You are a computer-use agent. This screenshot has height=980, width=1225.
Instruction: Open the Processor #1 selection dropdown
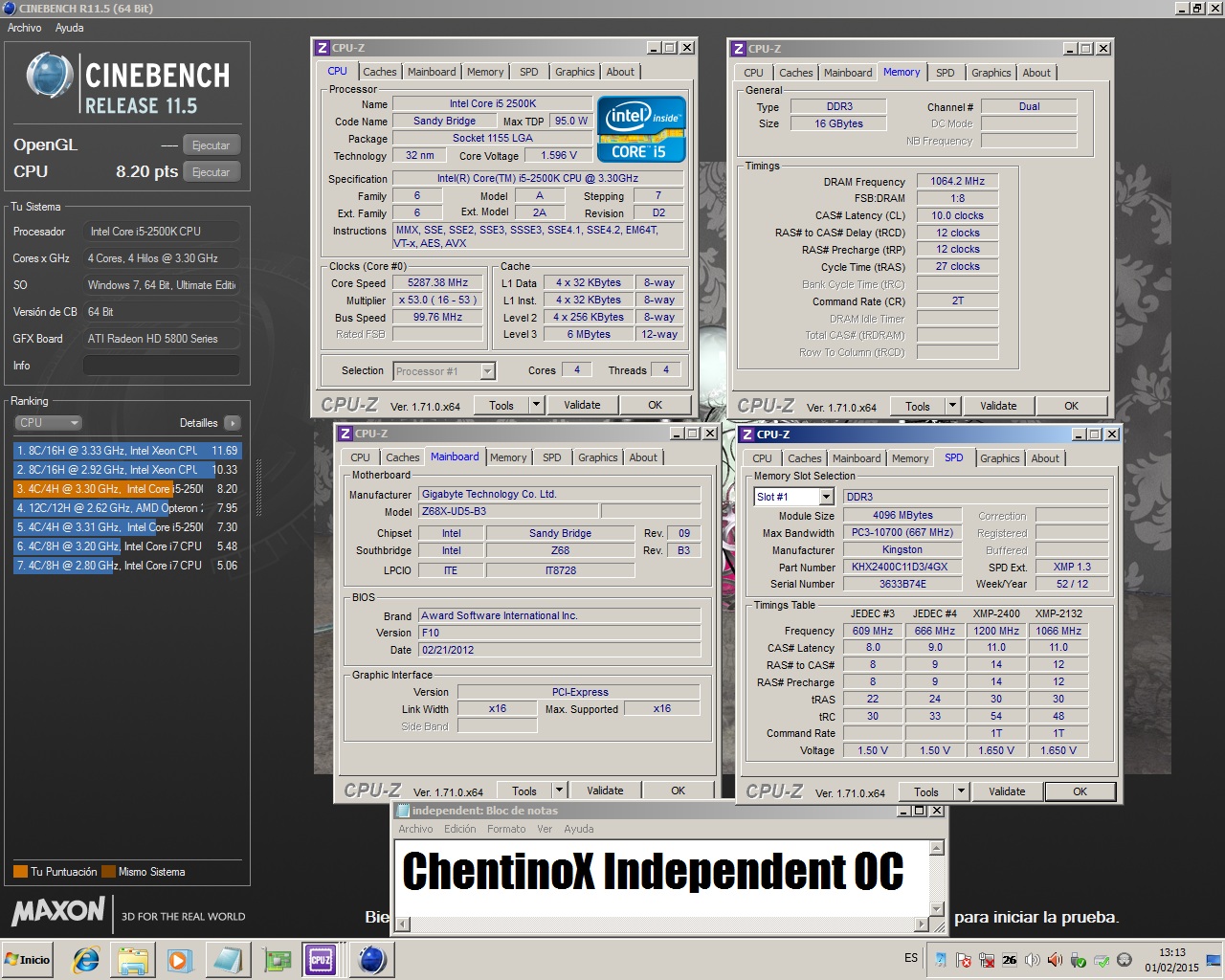point(487,371)
